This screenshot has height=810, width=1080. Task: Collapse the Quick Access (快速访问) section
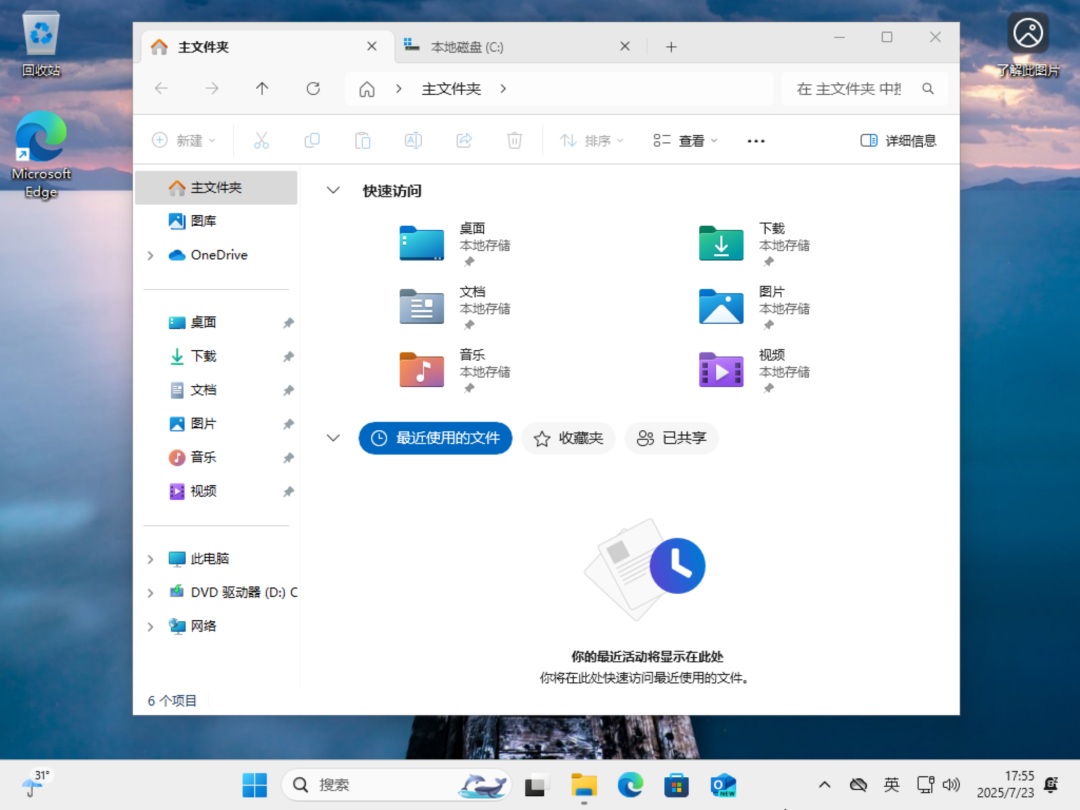tap(334, 191)
